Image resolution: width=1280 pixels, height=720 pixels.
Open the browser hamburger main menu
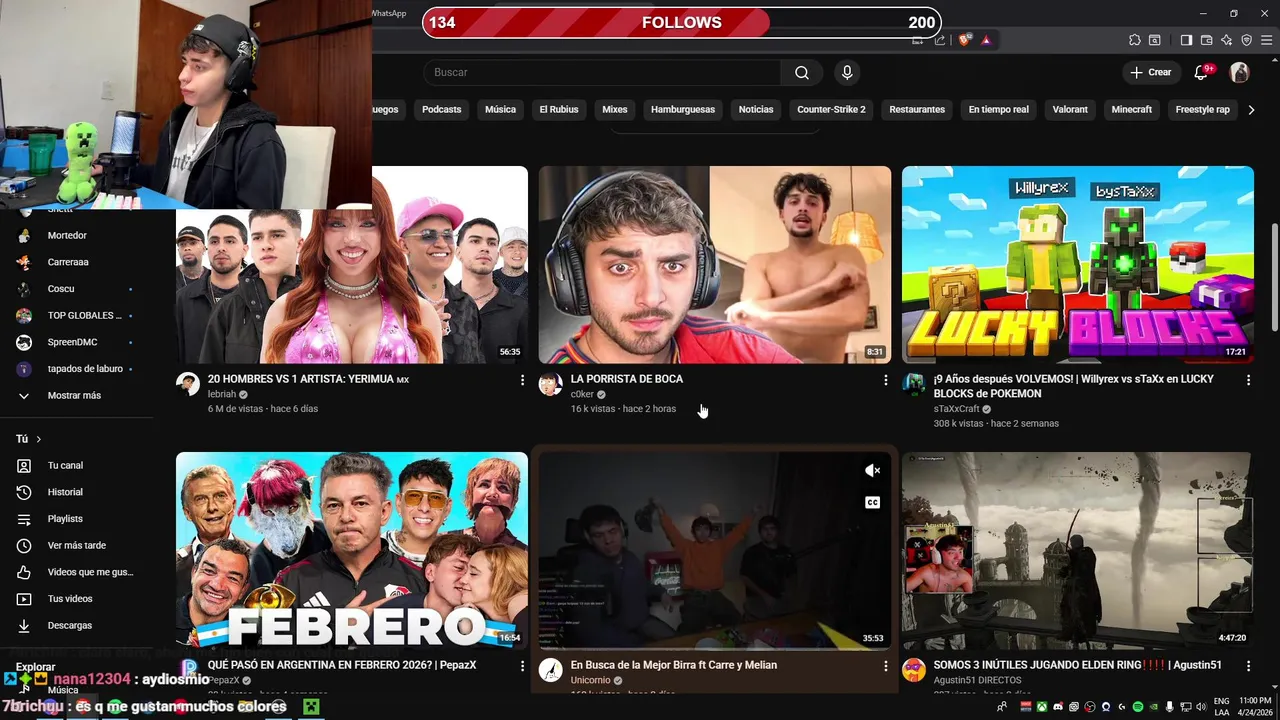click(x=1266, y=40)
